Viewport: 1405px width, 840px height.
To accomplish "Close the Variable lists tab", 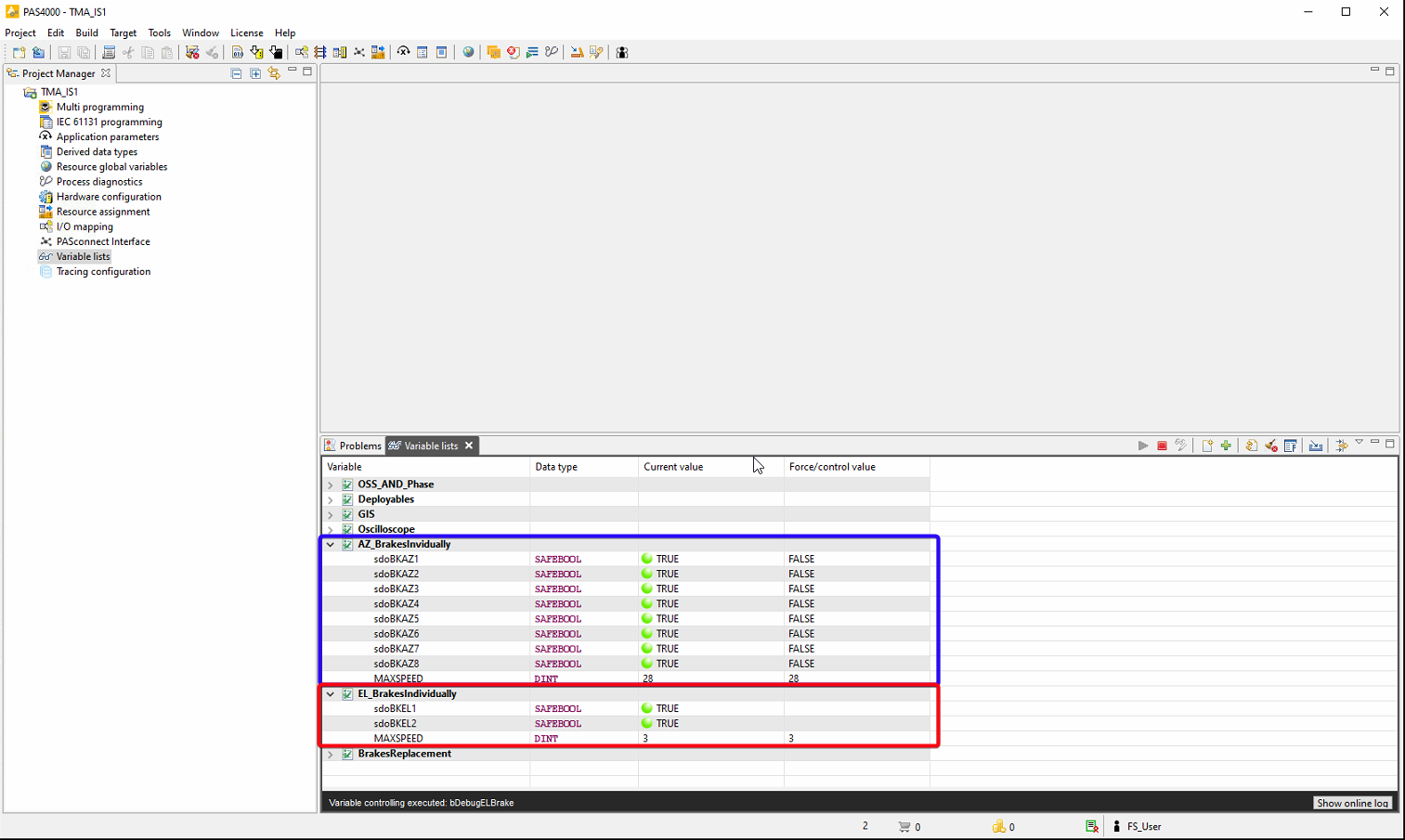I will coord(469,446).
